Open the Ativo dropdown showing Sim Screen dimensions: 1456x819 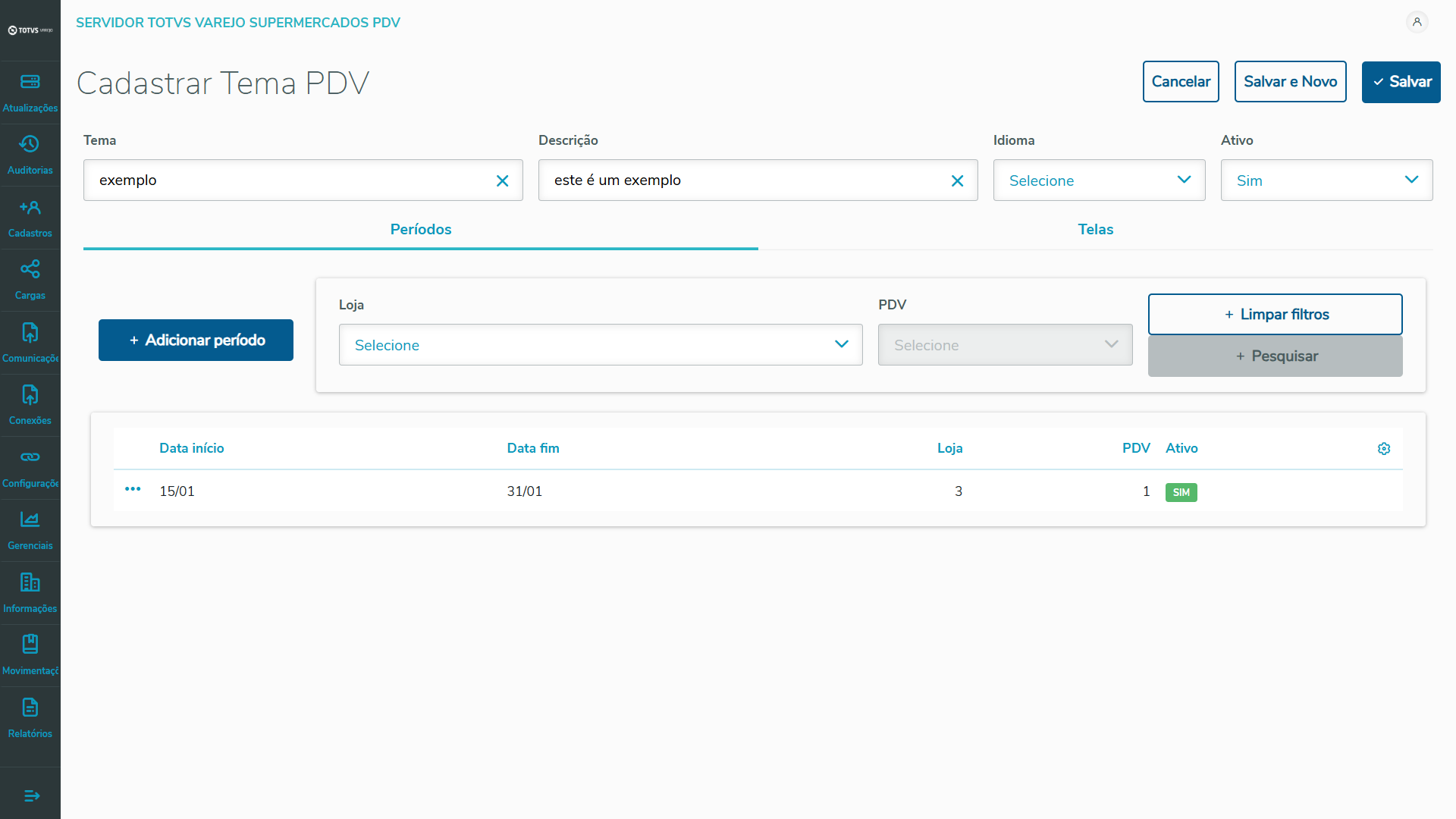point(1326,180)
